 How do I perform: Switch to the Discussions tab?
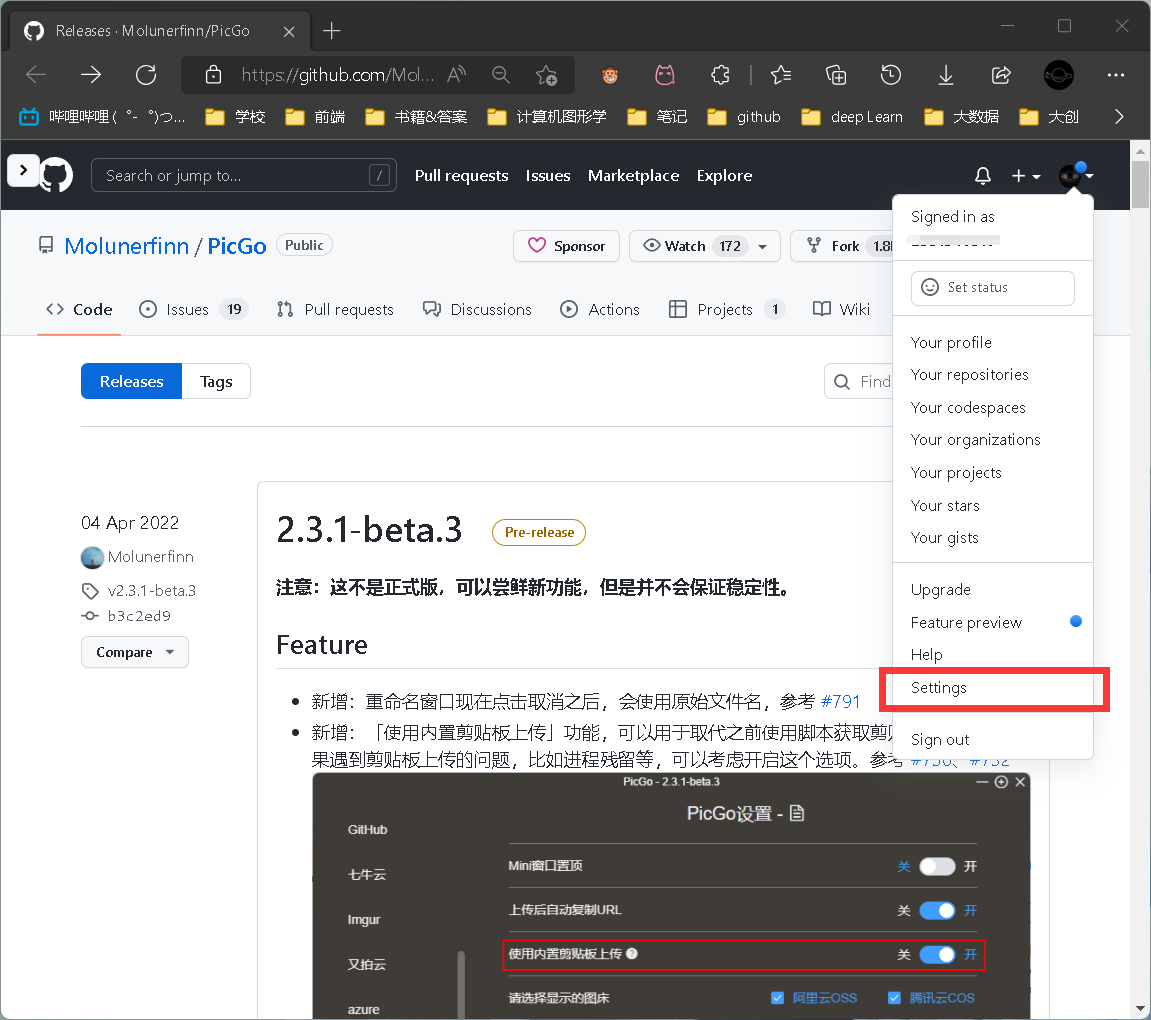point(477,309)
